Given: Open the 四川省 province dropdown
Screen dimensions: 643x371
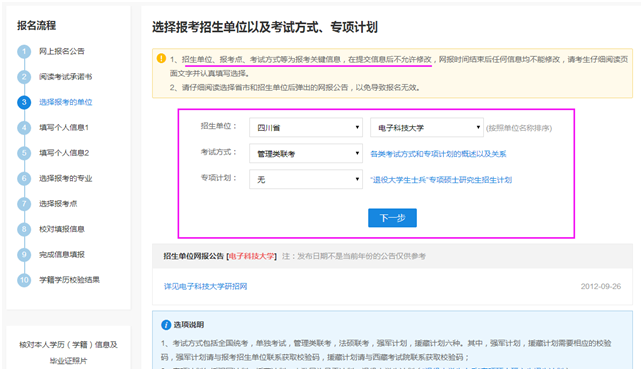Looking at the screenshot, I should tap(306, 128).
